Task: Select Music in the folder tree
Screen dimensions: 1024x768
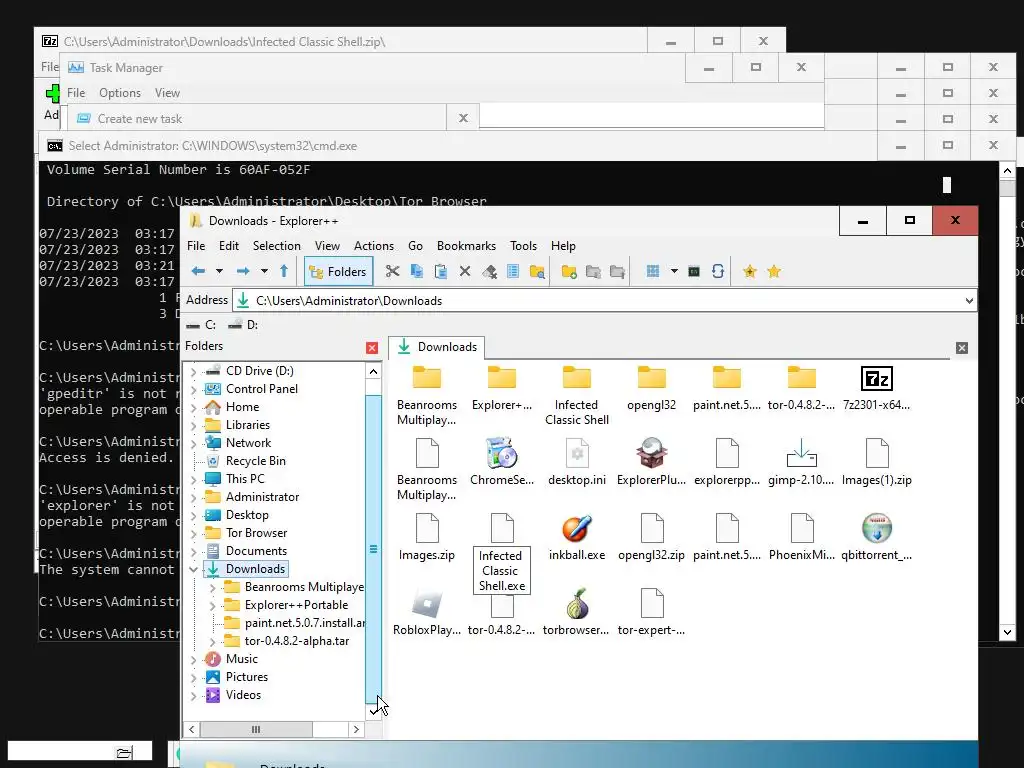Action: click(x=242, y=659)
